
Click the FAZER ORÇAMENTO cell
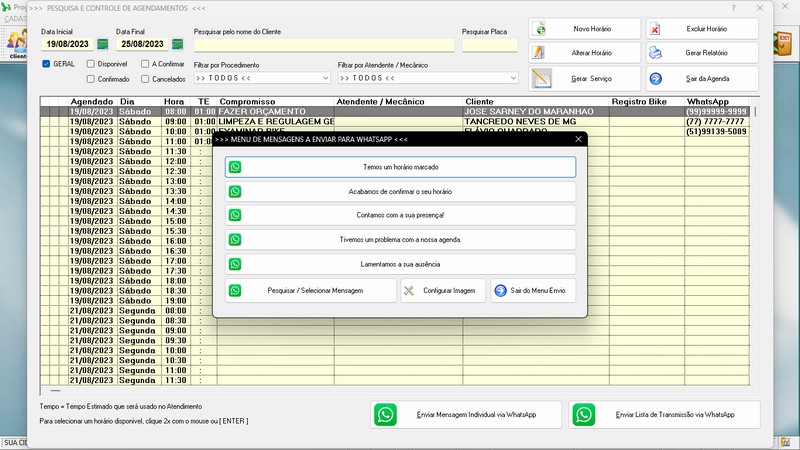pos(276,111)
